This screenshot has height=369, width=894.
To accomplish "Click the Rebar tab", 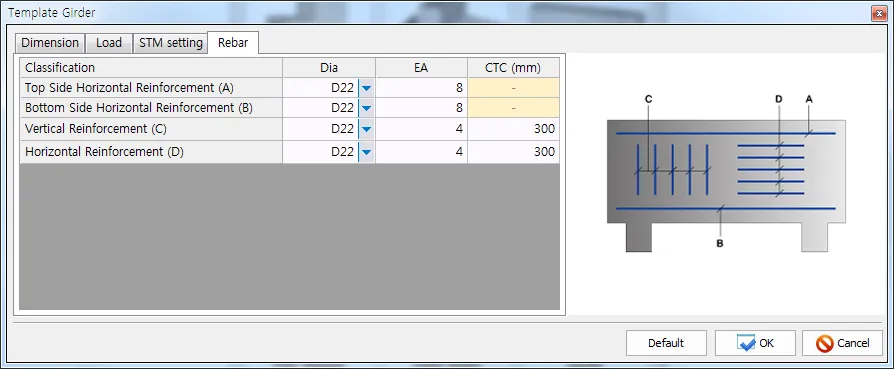I will coord(233,43).
